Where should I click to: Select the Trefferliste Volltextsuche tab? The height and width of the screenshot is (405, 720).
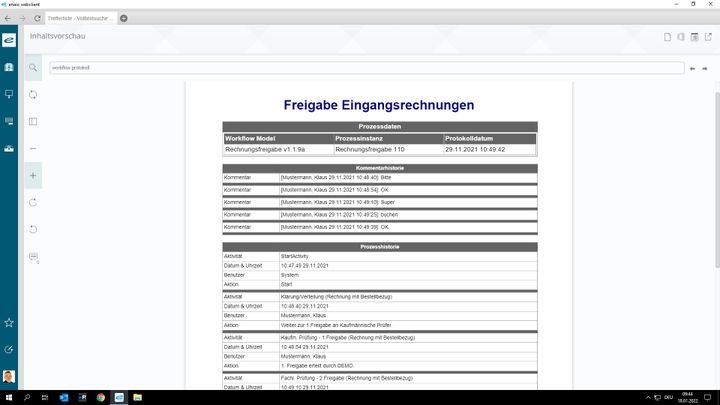pos(80,18)
